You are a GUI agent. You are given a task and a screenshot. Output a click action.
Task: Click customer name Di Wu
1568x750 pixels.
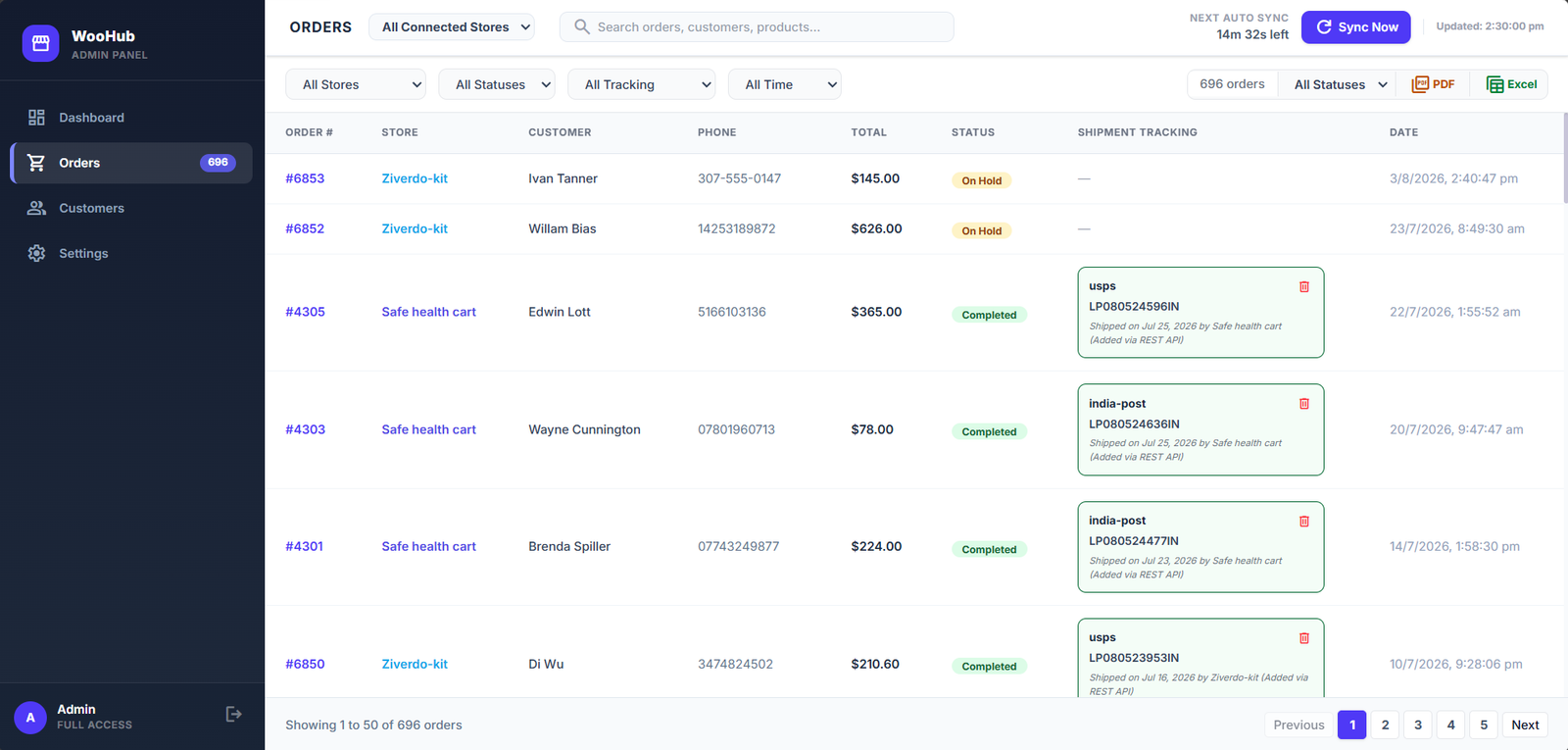click(x=546, y=664)
